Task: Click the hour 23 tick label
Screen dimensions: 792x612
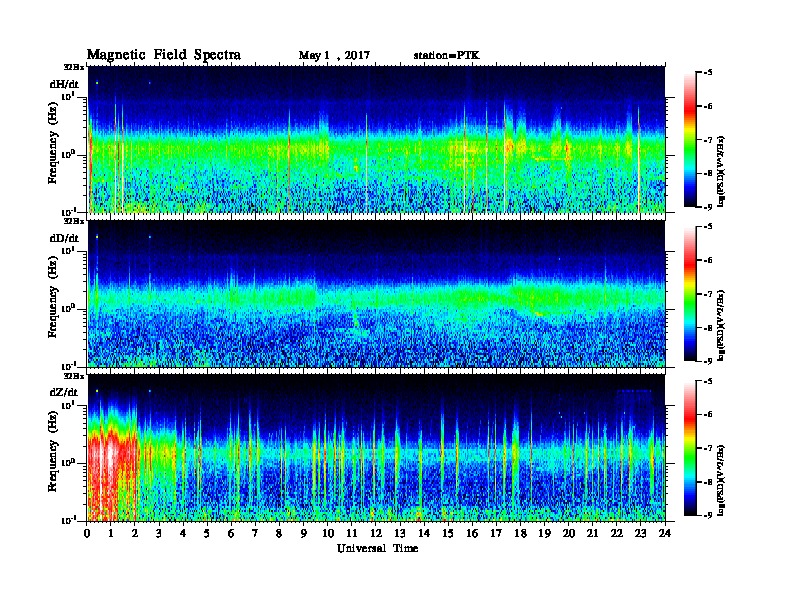Action: tap(641, 533)
